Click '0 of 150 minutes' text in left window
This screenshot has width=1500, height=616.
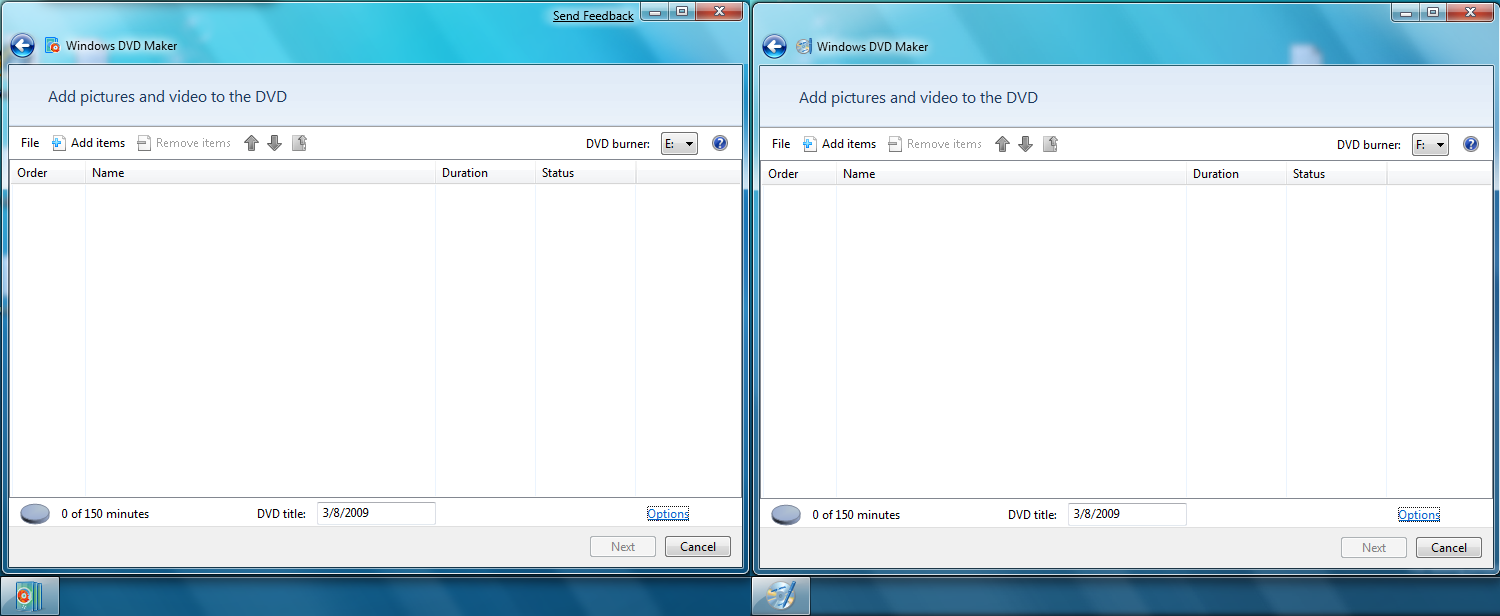105,514
